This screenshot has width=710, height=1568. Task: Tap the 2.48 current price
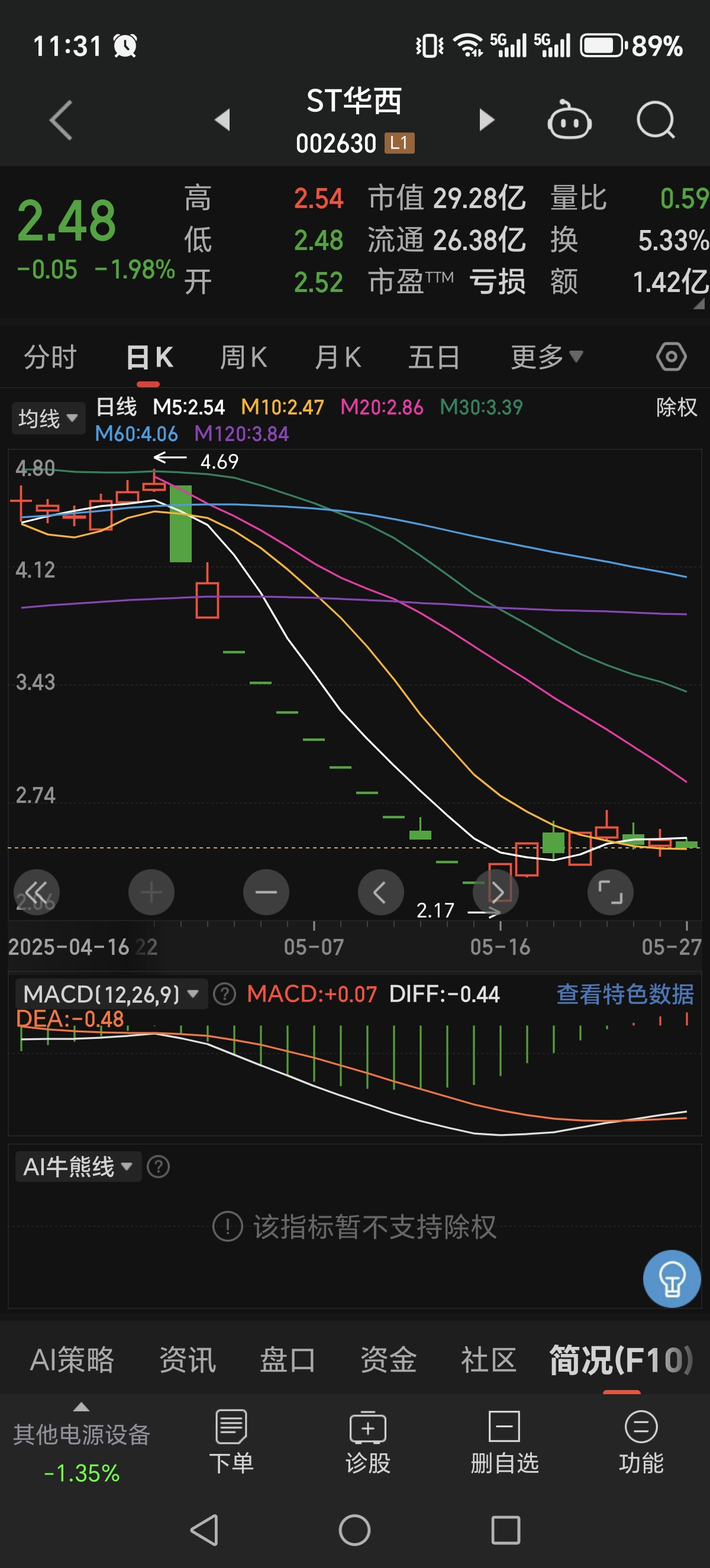point(66,221)
